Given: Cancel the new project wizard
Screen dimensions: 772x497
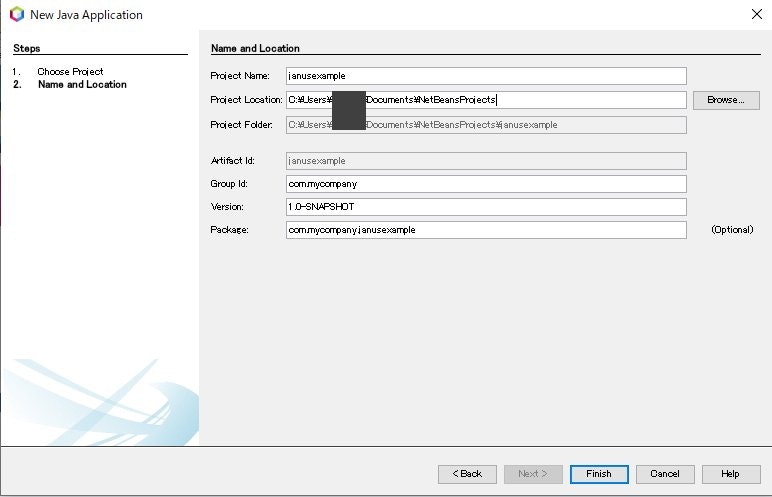Looking at the screenshot, I should click(665, 474).
